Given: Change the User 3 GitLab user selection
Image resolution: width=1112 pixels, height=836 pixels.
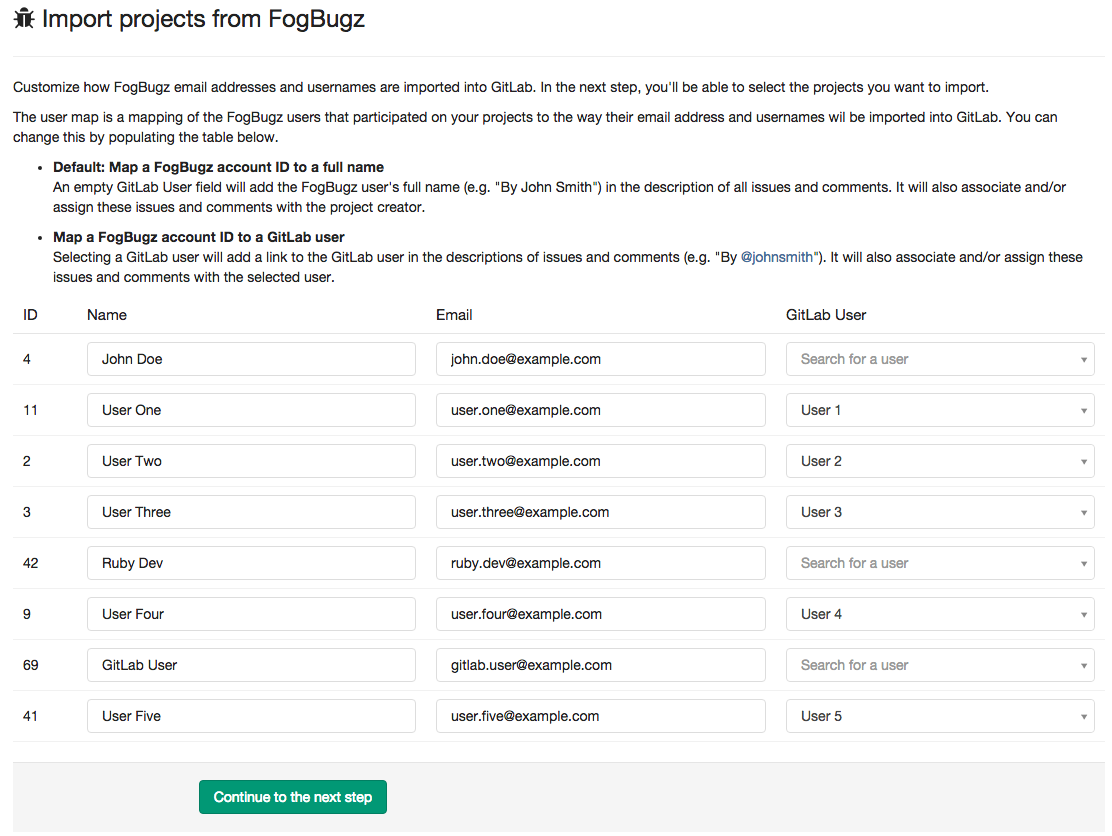Looking at the screenshot, I should [939, 512].
